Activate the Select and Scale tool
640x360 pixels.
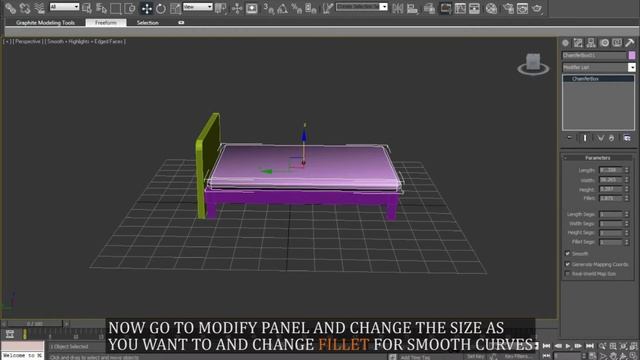(x=175, y=8)
